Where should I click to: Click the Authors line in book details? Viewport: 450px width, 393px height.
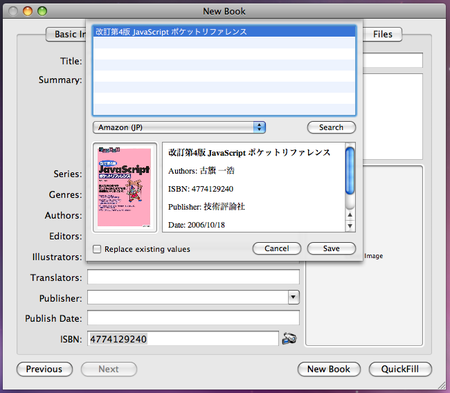201,171
